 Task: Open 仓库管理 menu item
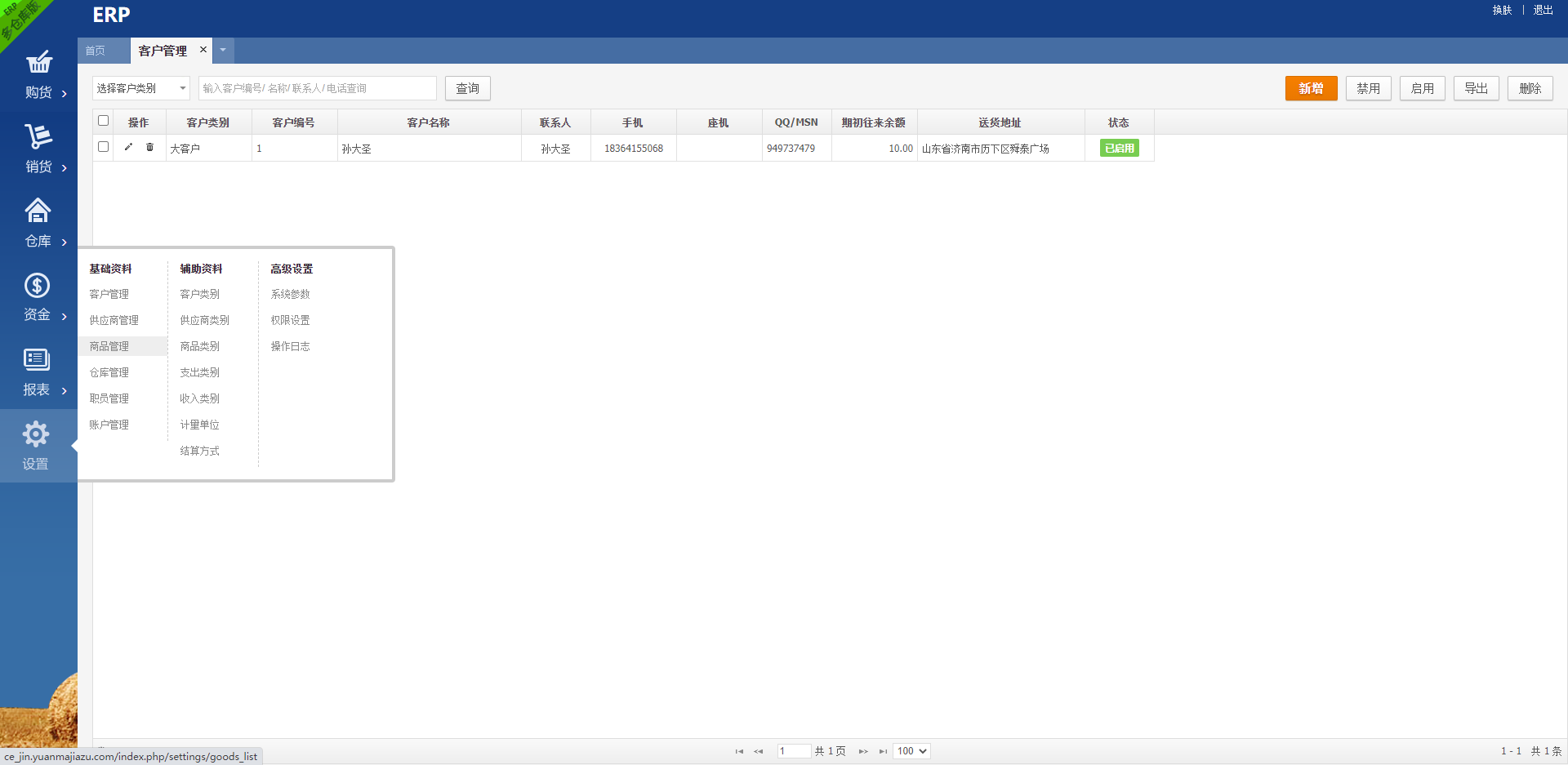(x=109, y=372)
